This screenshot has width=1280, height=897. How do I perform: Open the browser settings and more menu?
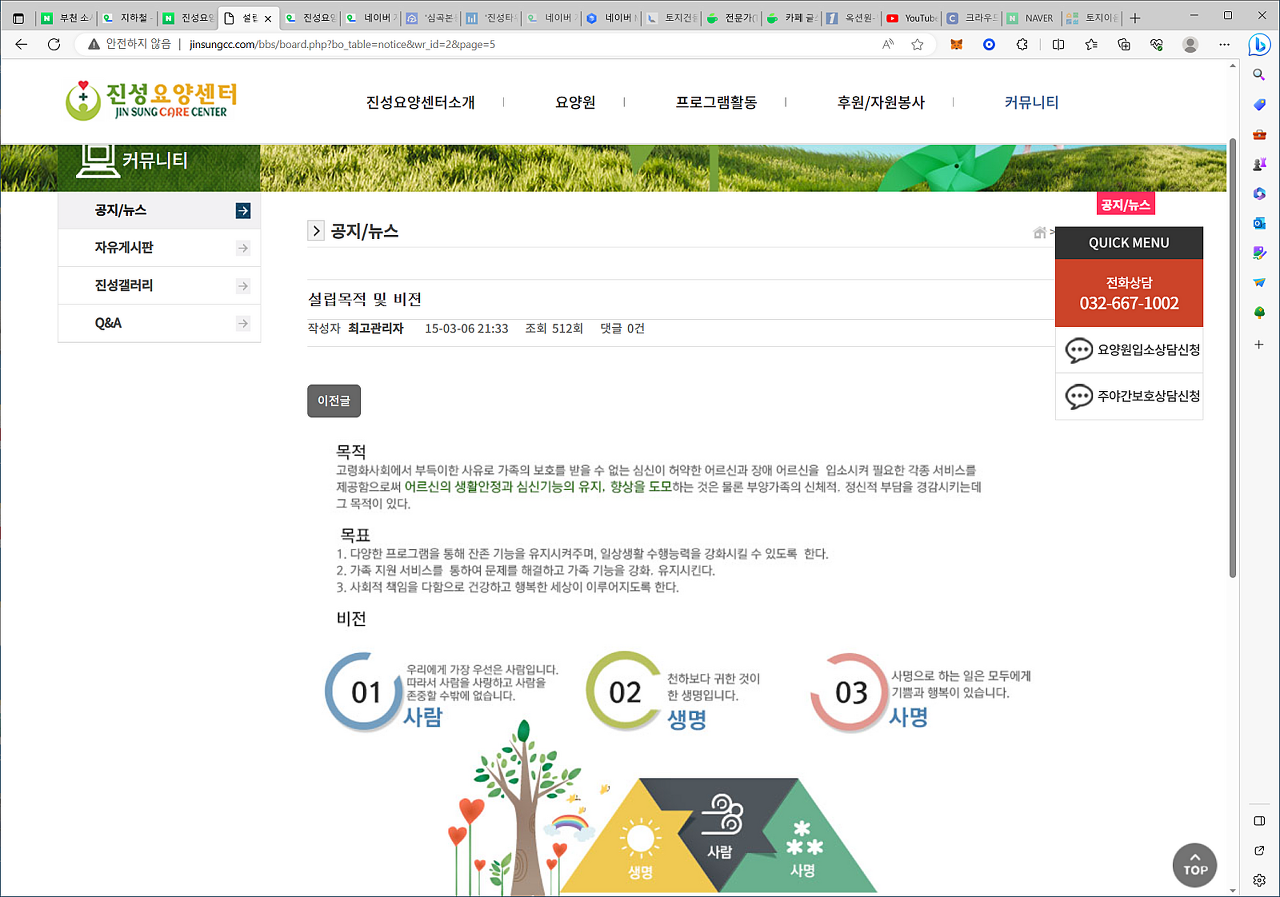click(1224, 44)
